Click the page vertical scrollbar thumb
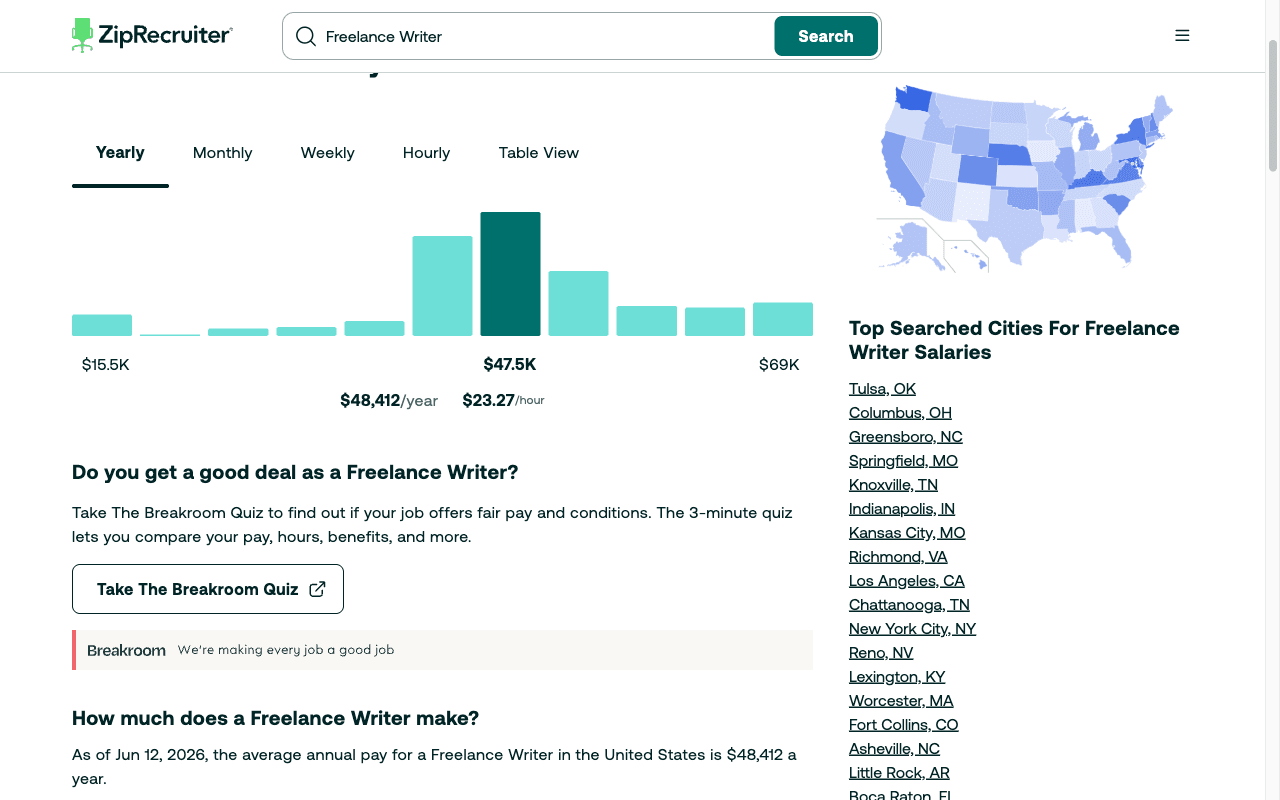 coord(1273,105)
